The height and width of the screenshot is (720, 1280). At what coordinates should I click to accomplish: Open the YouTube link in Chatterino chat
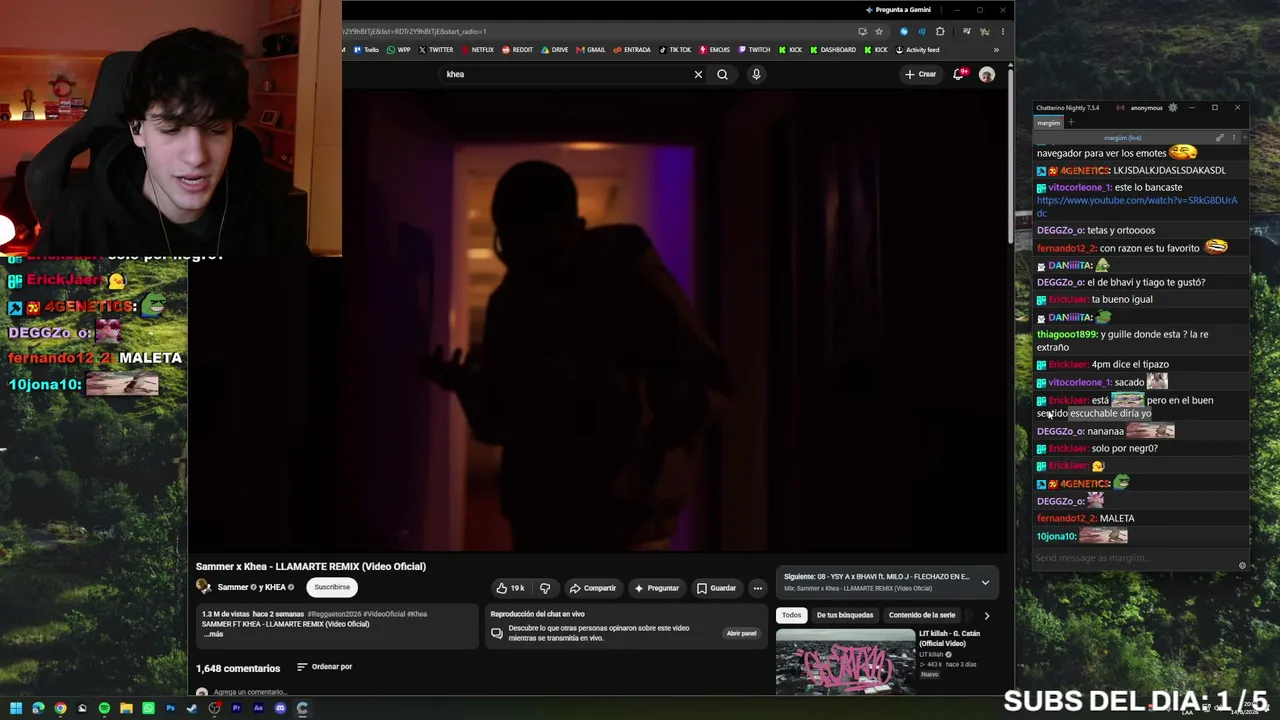[1137, 206]
